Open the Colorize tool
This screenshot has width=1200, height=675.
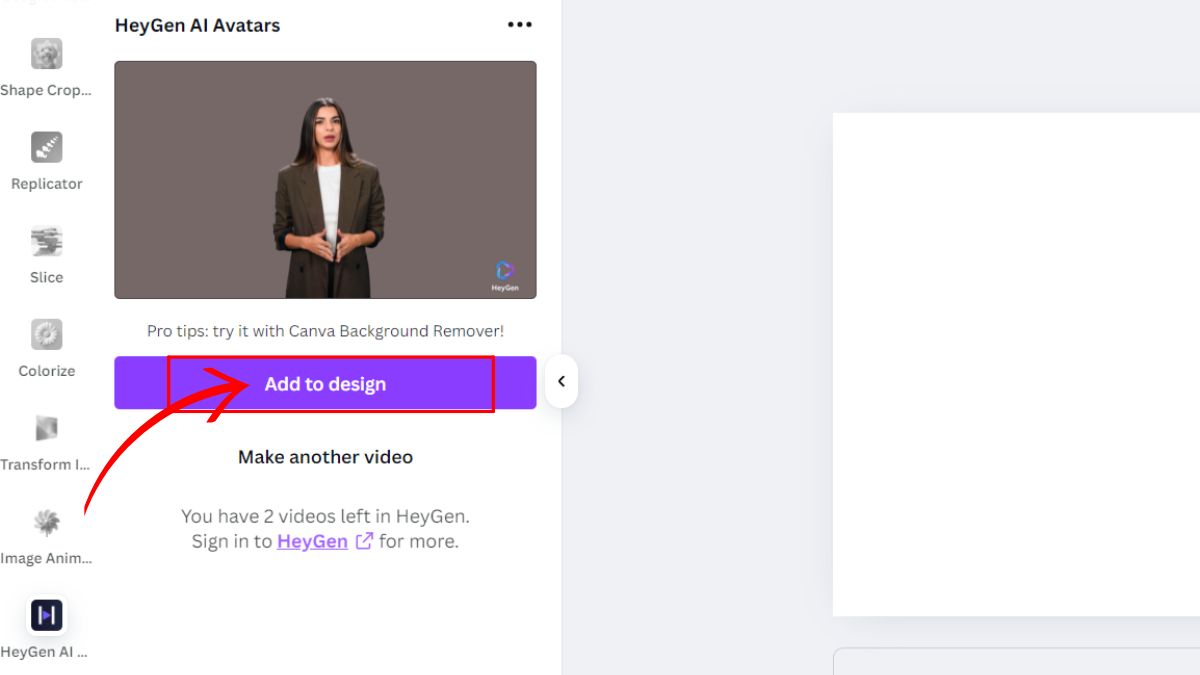(46, 335)
